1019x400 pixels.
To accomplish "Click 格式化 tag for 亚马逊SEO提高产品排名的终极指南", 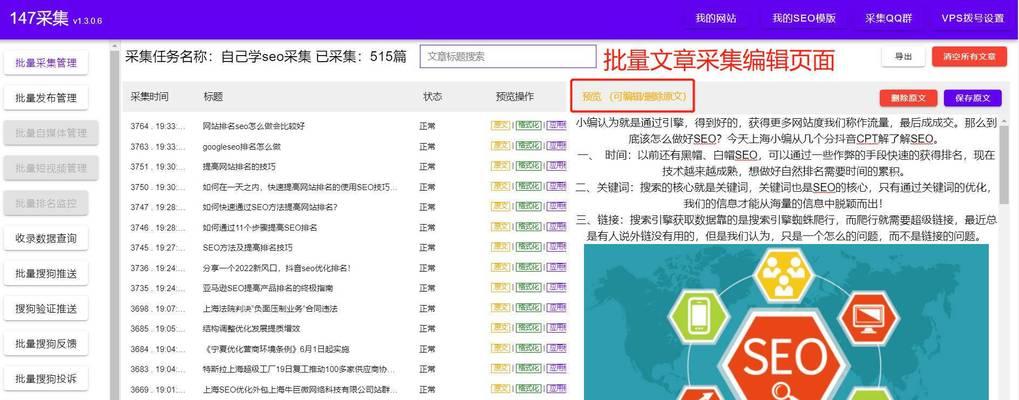I will point(528,287).
